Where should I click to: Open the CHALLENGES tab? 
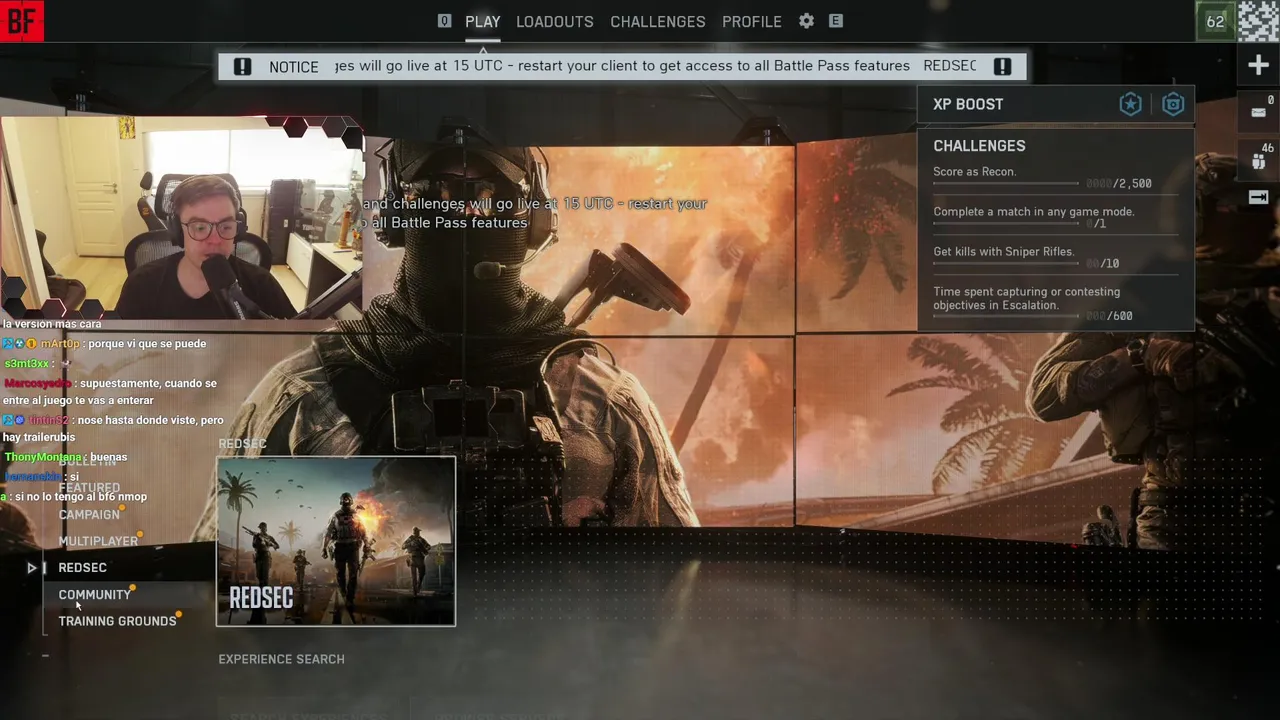[657, 21]
